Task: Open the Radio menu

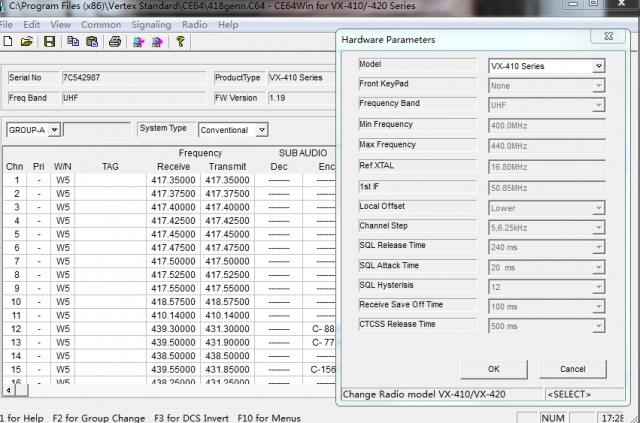Action: coord(194,24)
